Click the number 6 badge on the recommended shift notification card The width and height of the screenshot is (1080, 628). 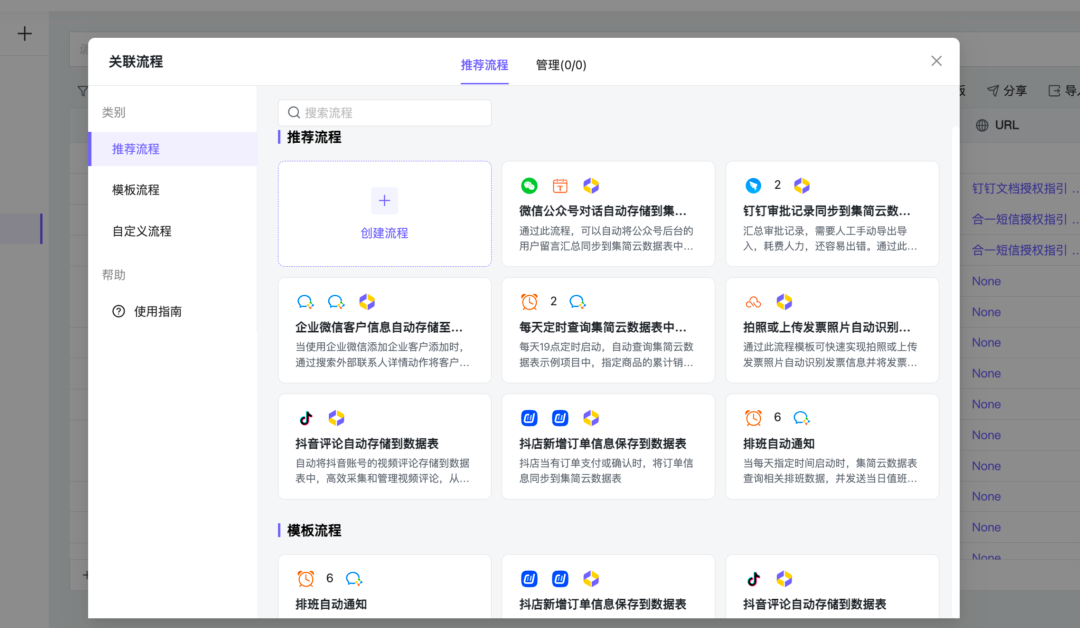click(777, 417)
